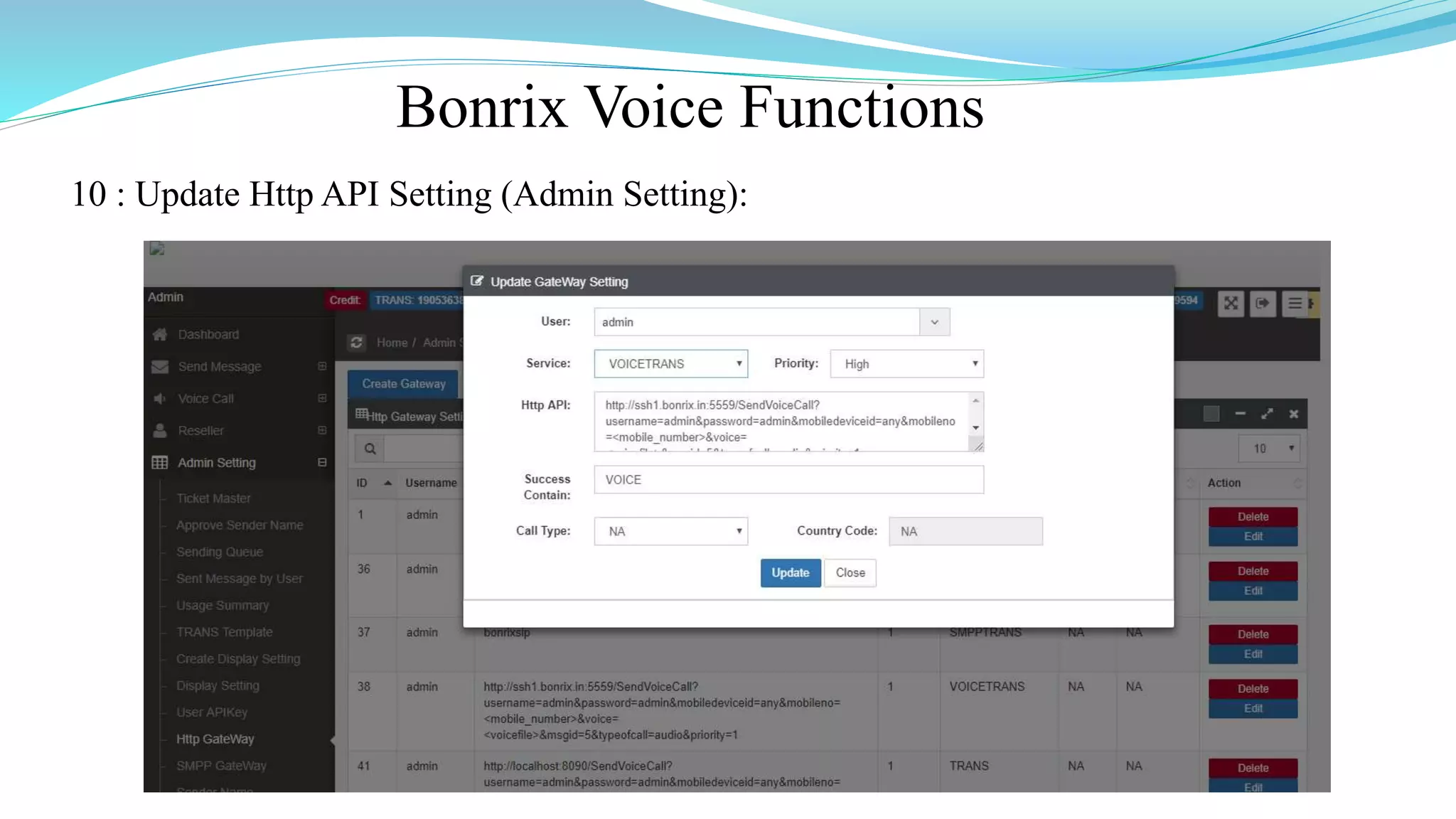The height and width of the screenshot is (819, 1456).
Task: Edit gateway row with ID 38
Action: click(x=1253, y=709)
